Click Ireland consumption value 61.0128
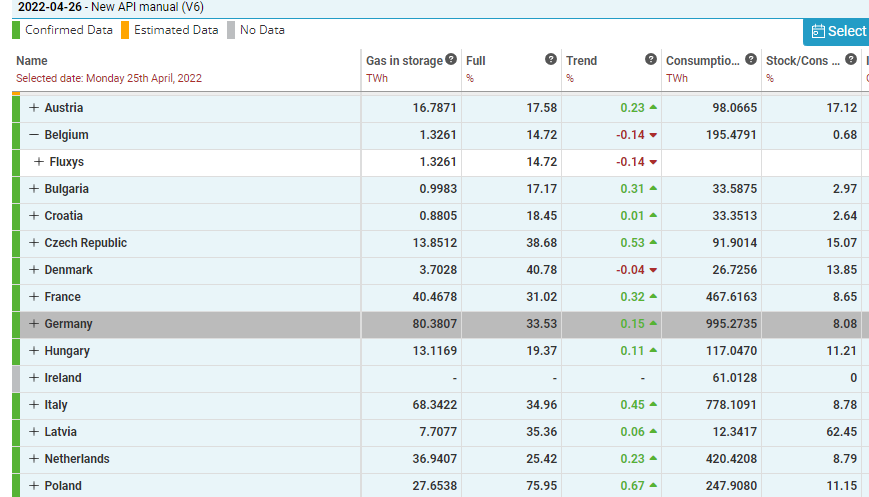The height and width of the screenshot is (497, 869). coord(734,378)
